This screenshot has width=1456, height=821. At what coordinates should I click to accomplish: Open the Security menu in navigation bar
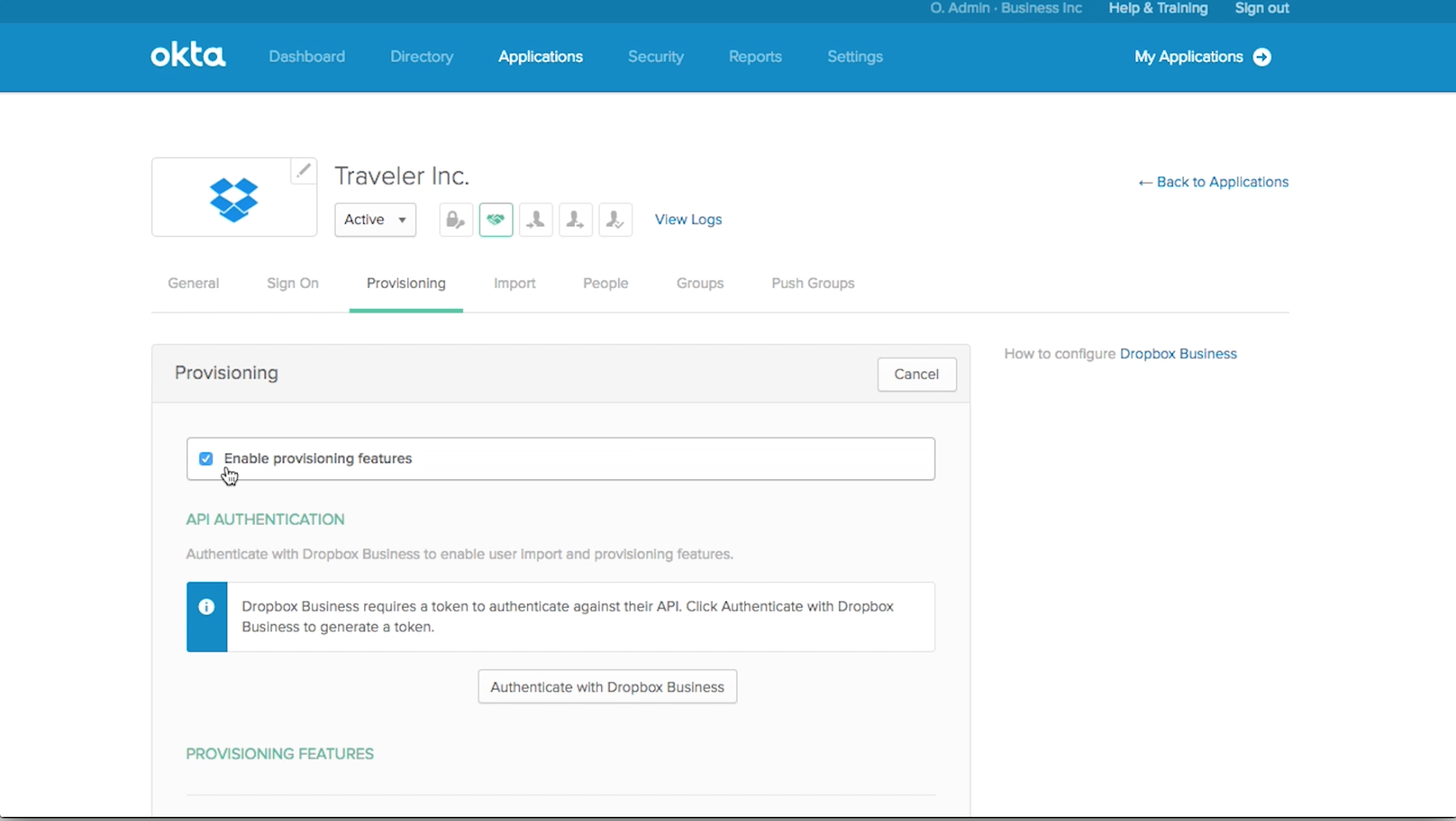[655, 57]
